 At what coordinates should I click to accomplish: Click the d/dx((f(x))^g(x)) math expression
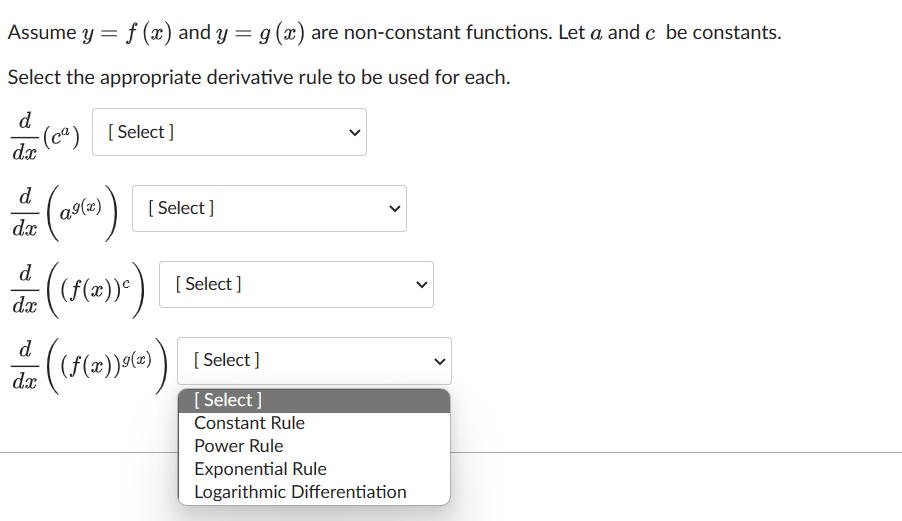click(89, 366)
